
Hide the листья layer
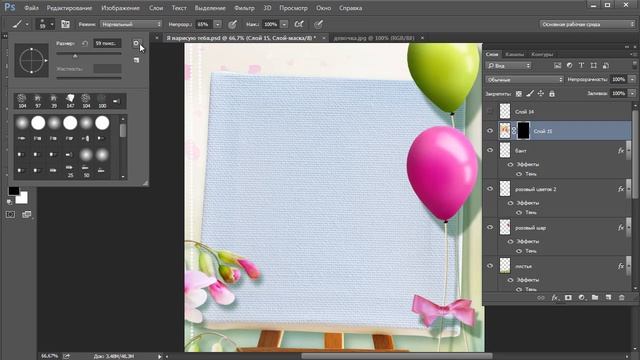(490, 266)
